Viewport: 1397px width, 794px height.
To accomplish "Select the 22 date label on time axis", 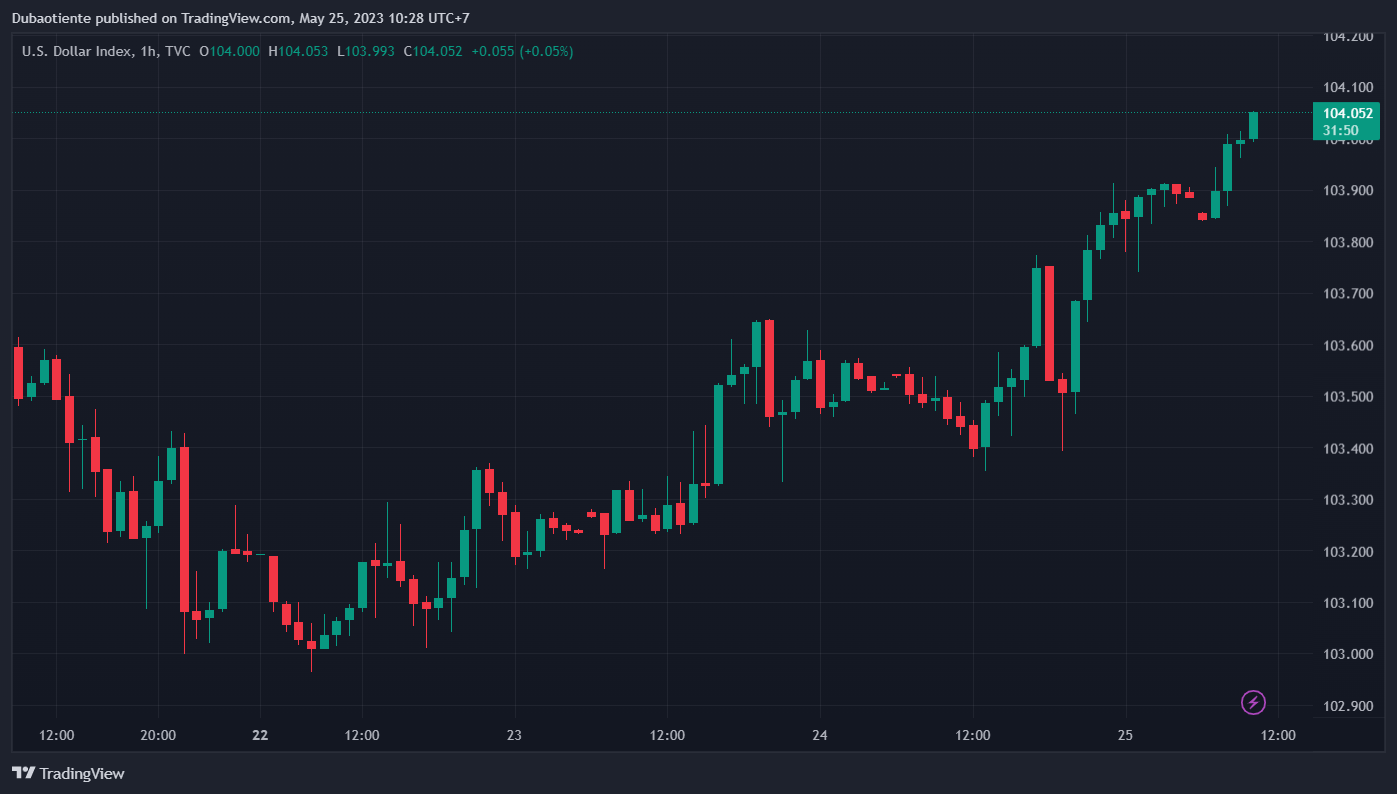I will pos(260,736).
